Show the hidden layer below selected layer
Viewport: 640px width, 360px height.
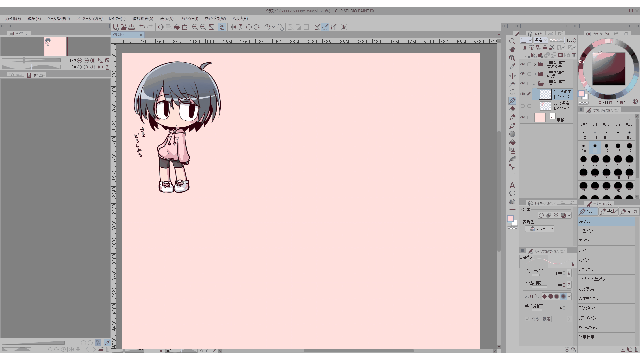tap(523, 106)
